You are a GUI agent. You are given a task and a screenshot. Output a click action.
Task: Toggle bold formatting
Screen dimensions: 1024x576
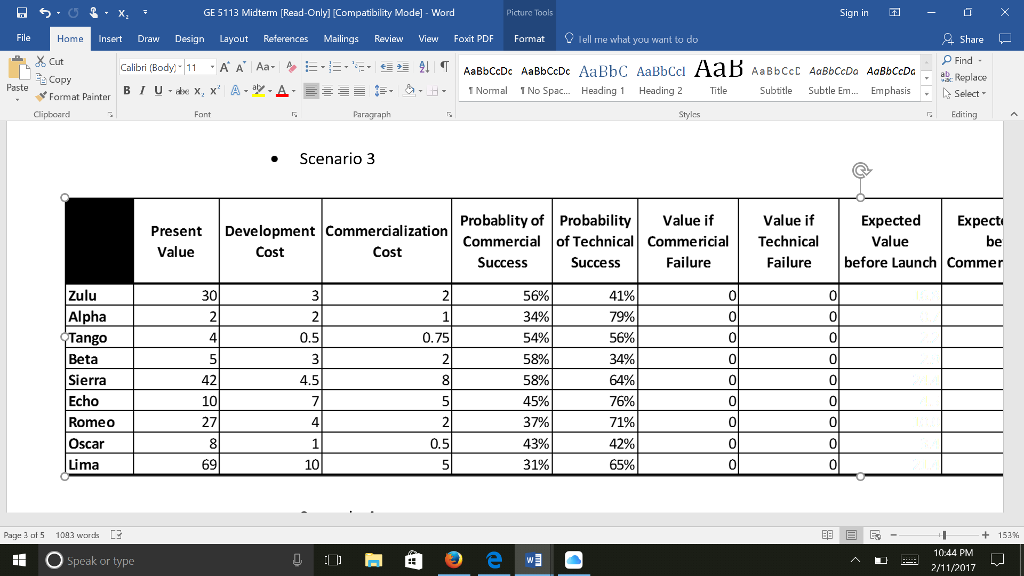click(126, 90)
